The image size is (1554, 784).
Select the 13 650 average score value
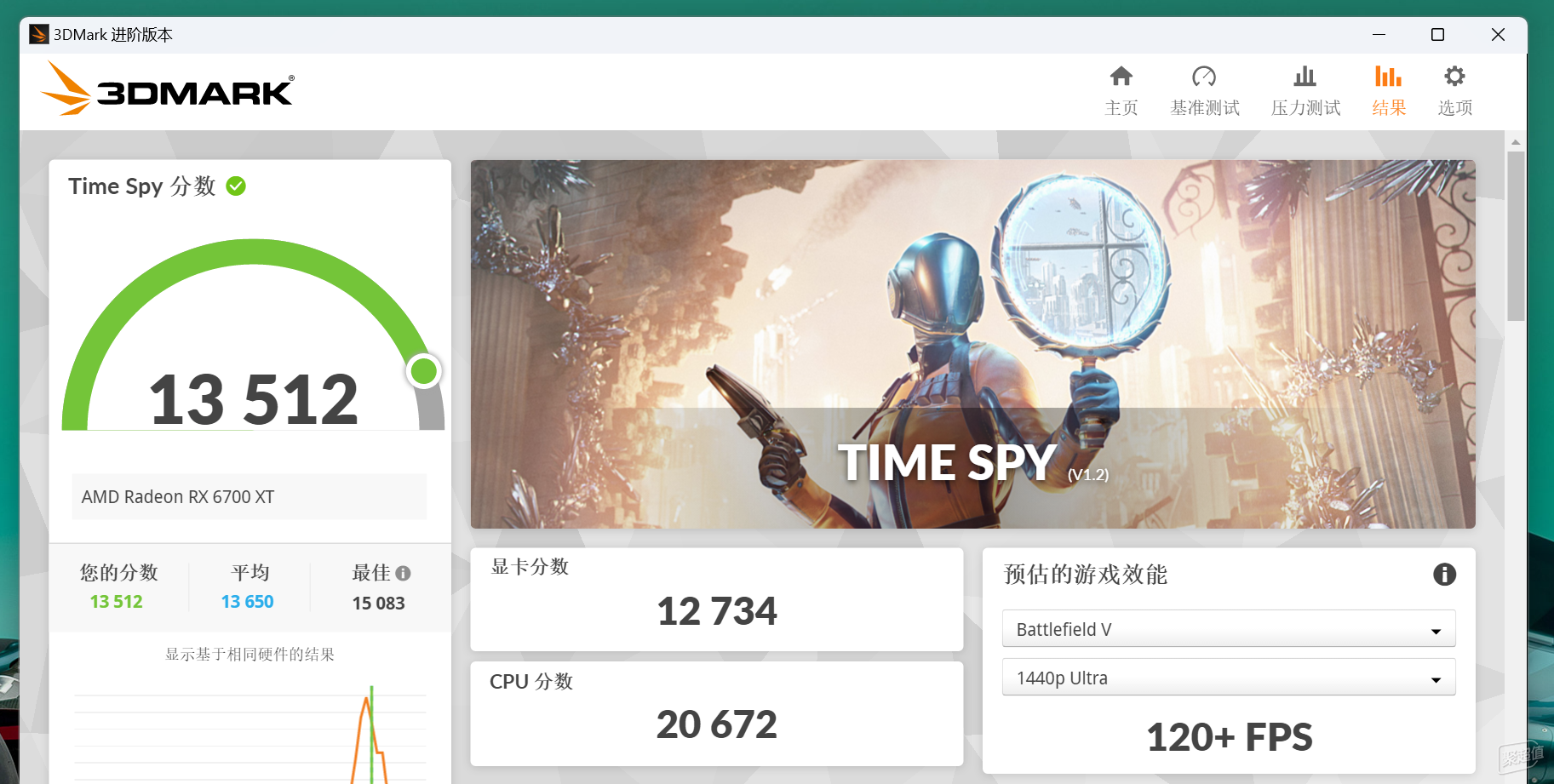pos(247,602)
